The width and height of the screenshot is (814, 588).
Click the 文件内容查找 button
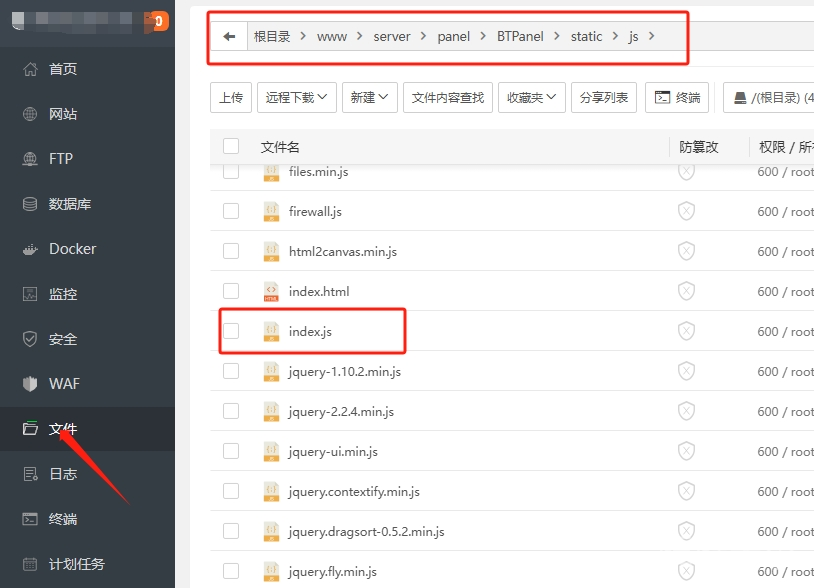[x=447, y=98]
